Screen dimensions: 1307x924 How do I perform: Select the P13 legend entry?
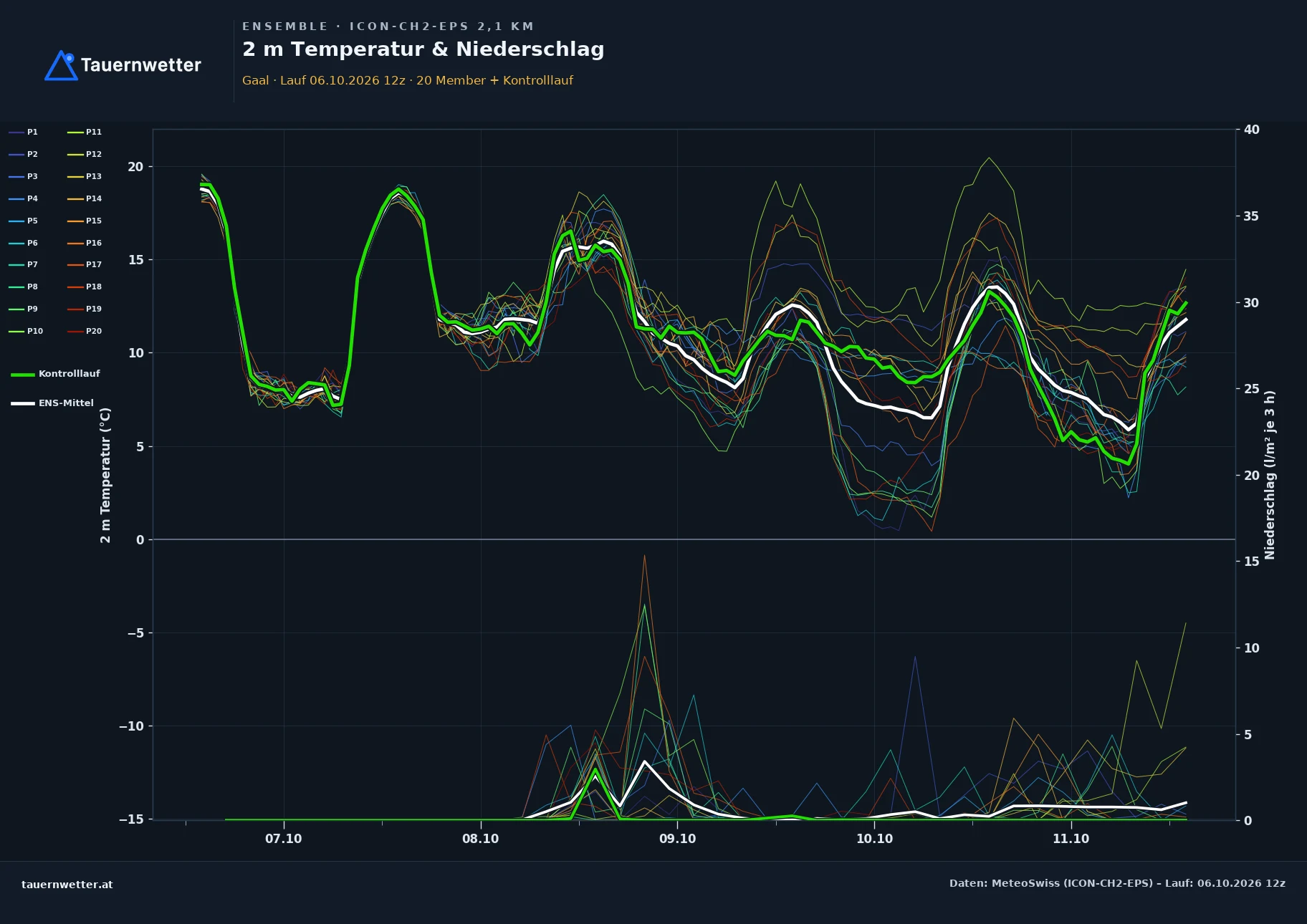click(x=85, y=176)
